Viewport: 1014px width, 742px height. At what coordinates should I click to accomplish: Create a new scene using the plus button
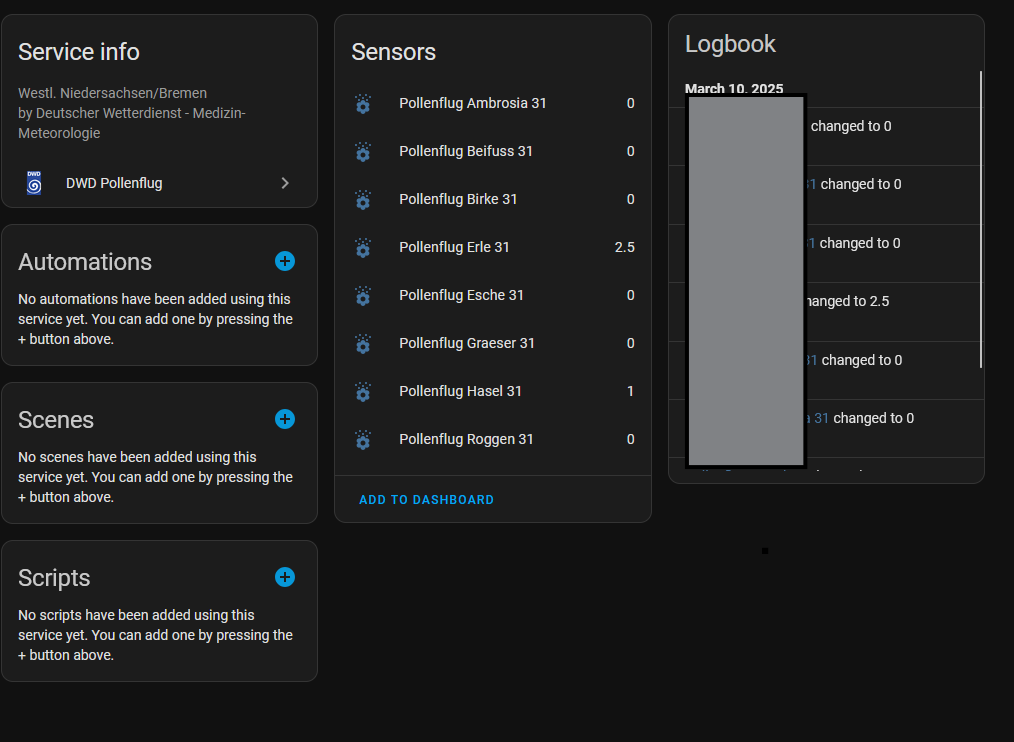pos(284,419)
